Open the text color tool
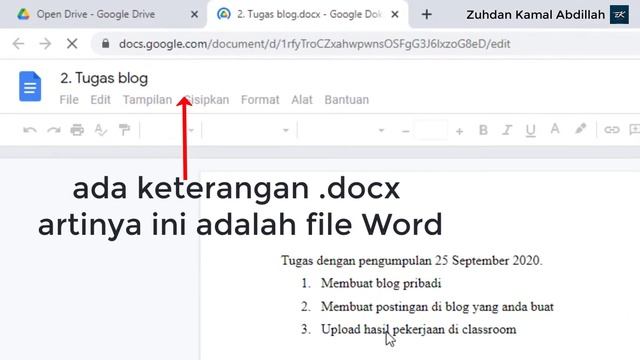640x360 pixels. (x=555, y=129)
